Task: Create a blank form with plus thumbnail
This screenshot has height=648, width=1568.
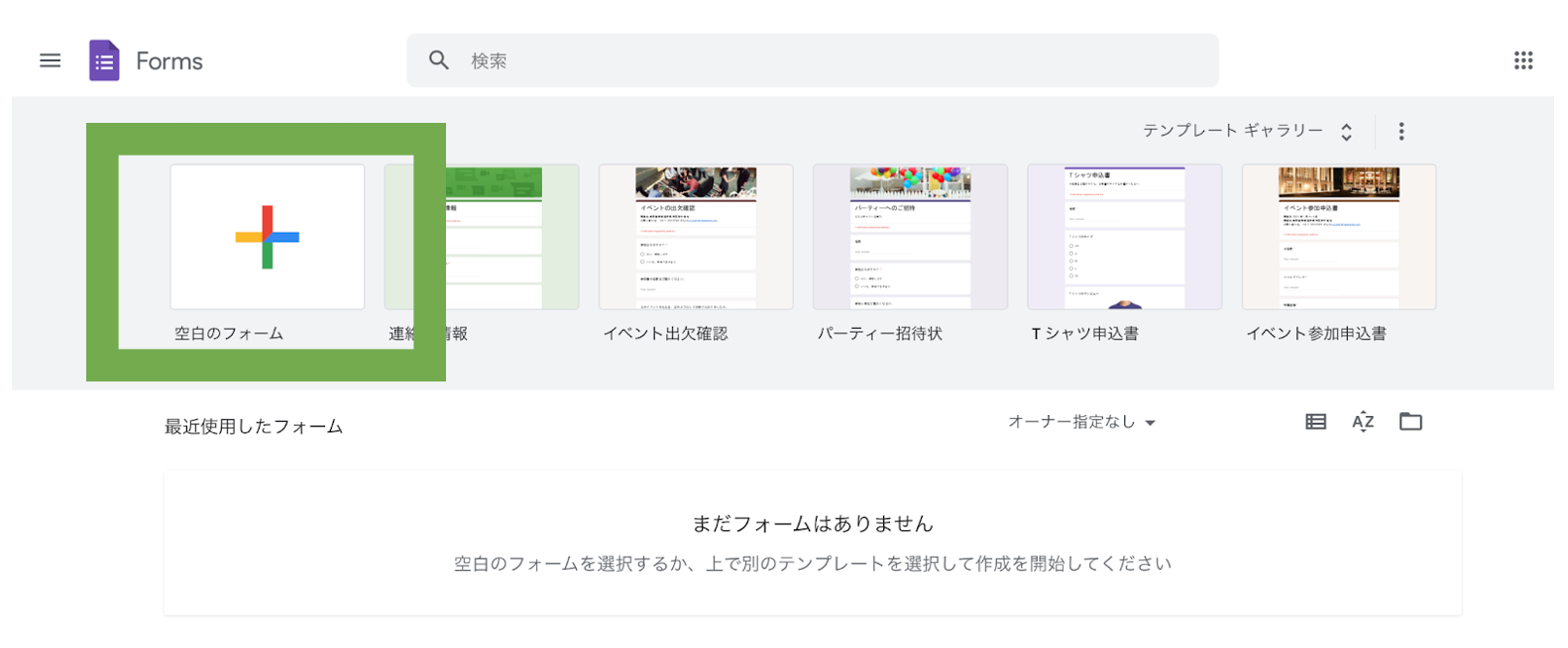Action: (268, 237)
